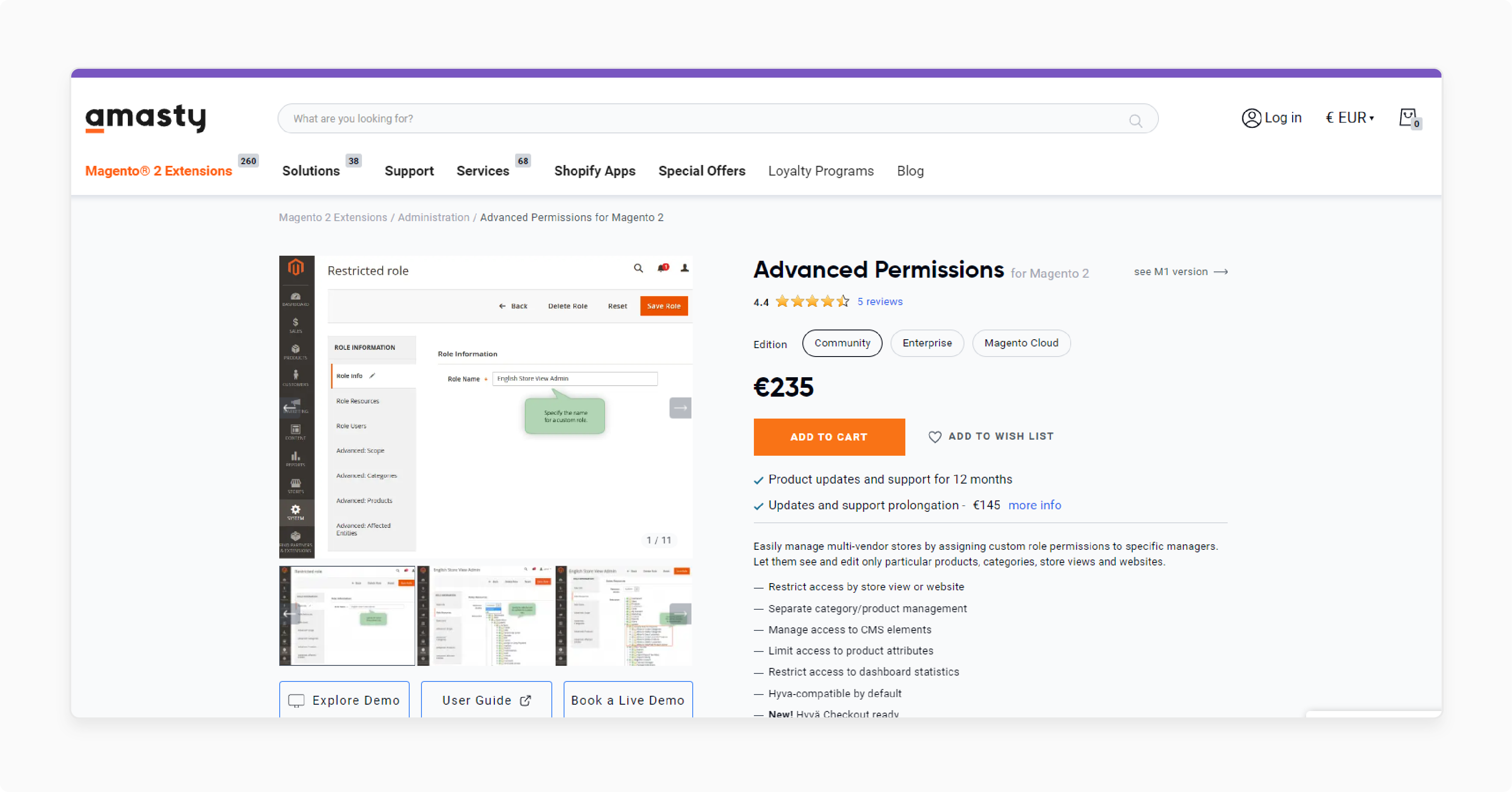Select the Community edition
Screen dimensions: 1512x792
(842, 343)
